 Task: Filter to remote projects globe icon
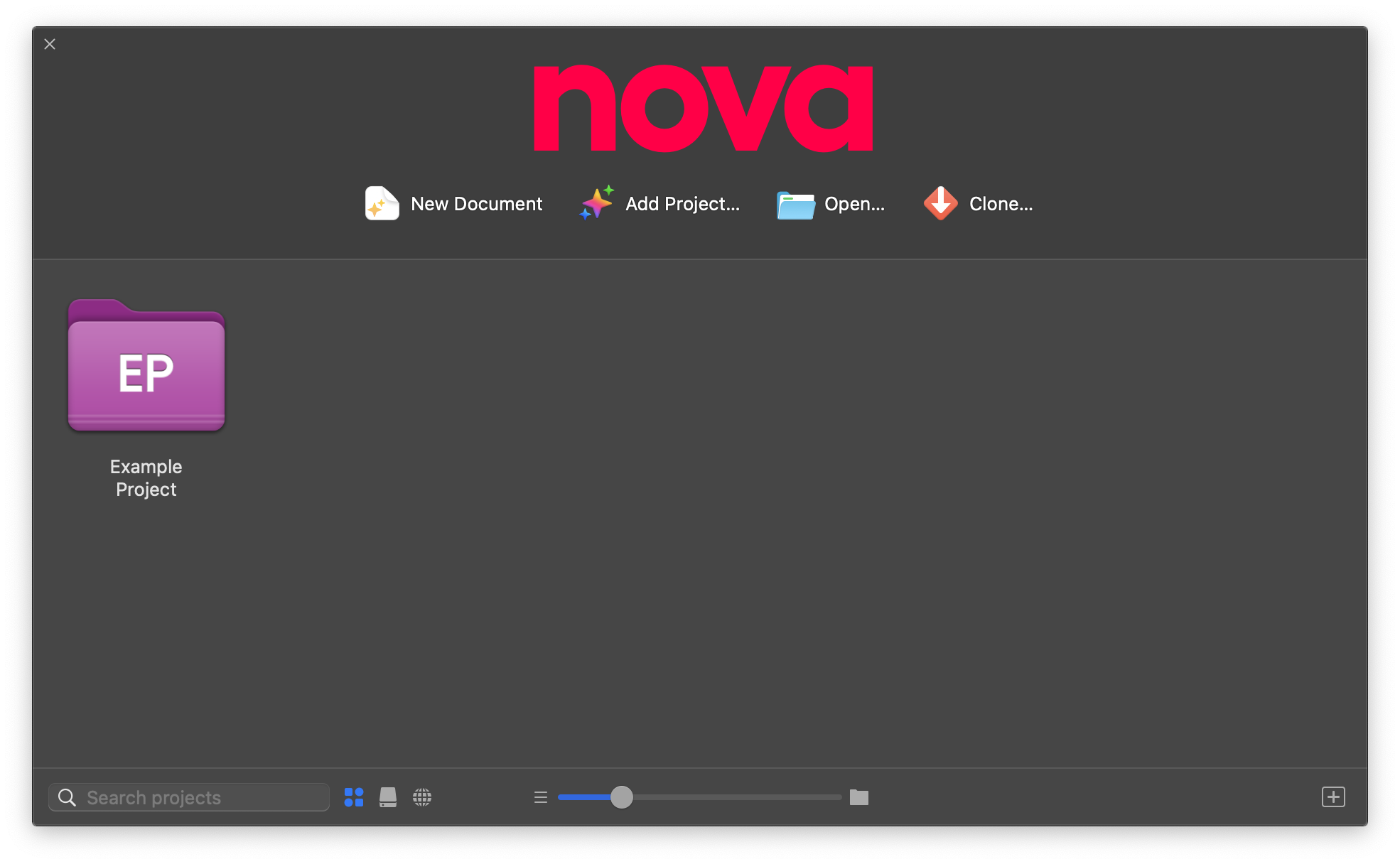422,797
